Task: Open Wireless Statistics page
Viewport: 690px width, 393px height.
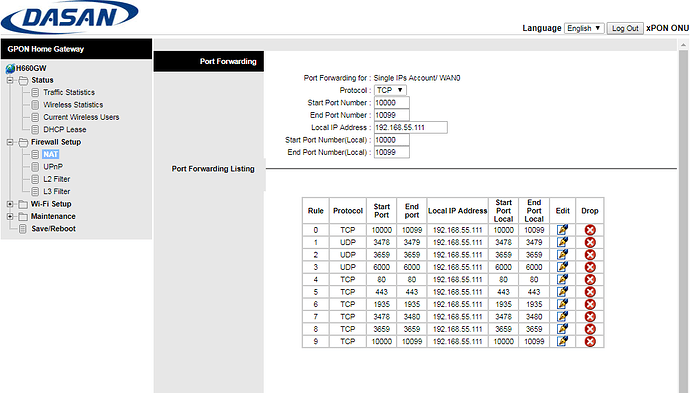Action: (73, 105)
